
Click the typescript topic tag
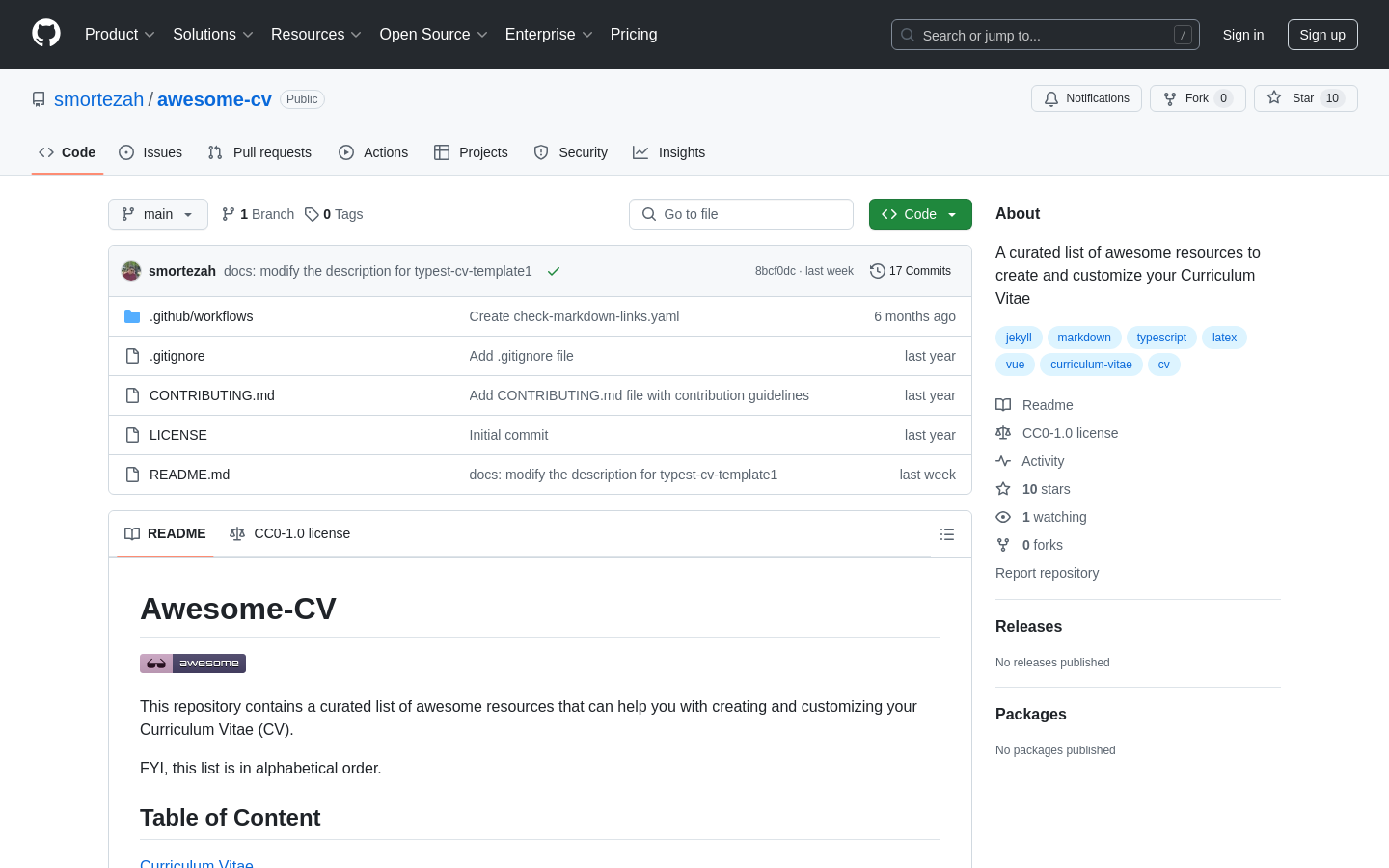click(1161, 338)
